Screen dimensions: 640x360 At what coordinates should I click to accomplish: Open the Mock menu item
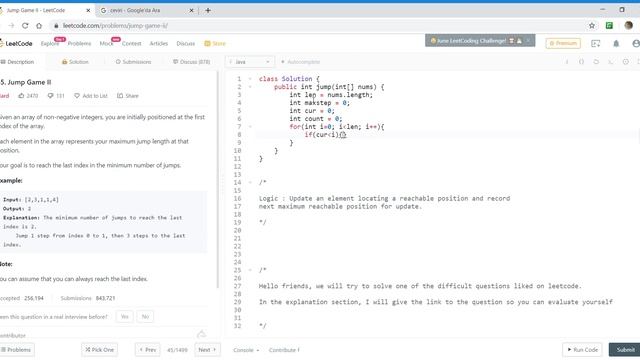click(106, 43)
